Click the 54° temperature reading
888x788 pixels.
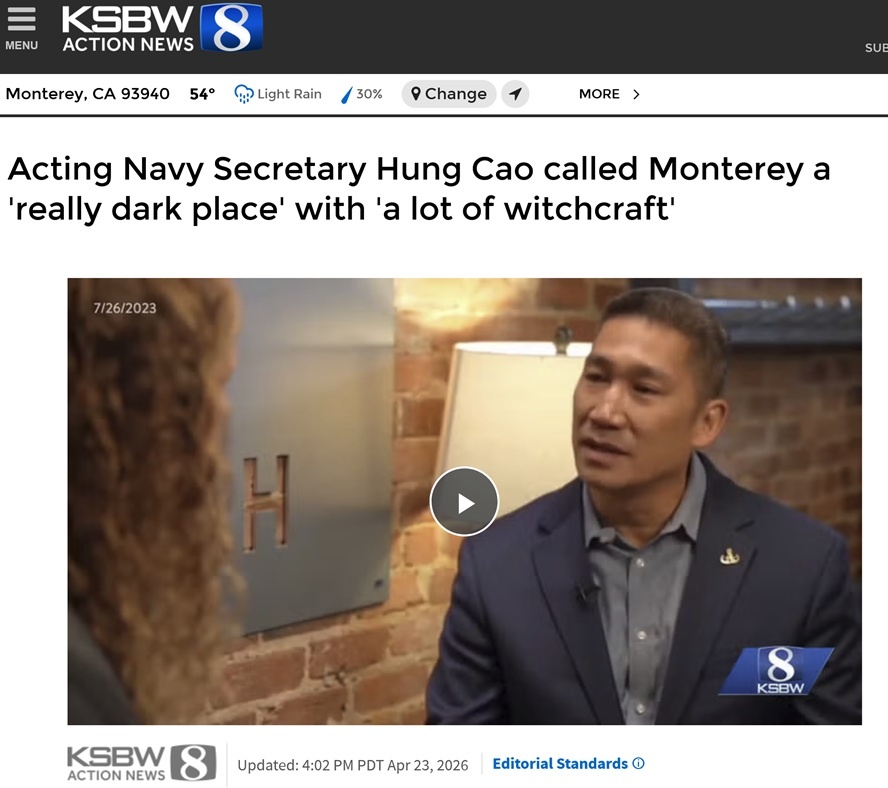click(202, 94)
